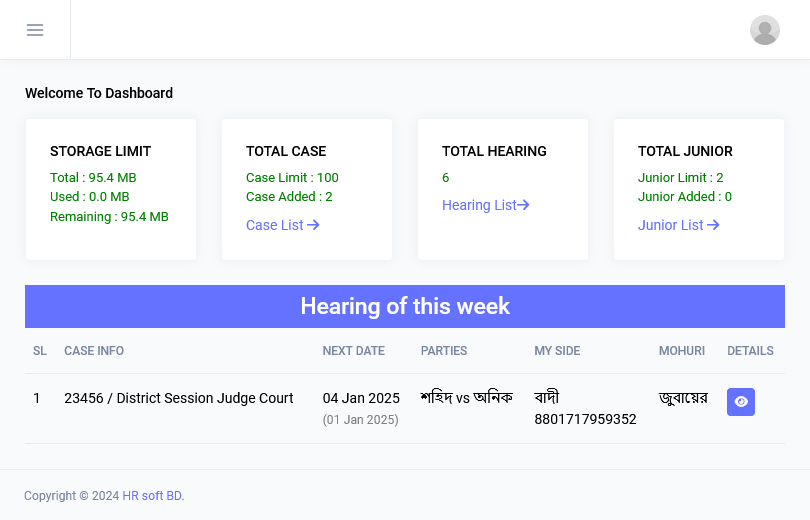Screen dimensions: 810x520
Task: View case details with the eye button
Action: 741,402
